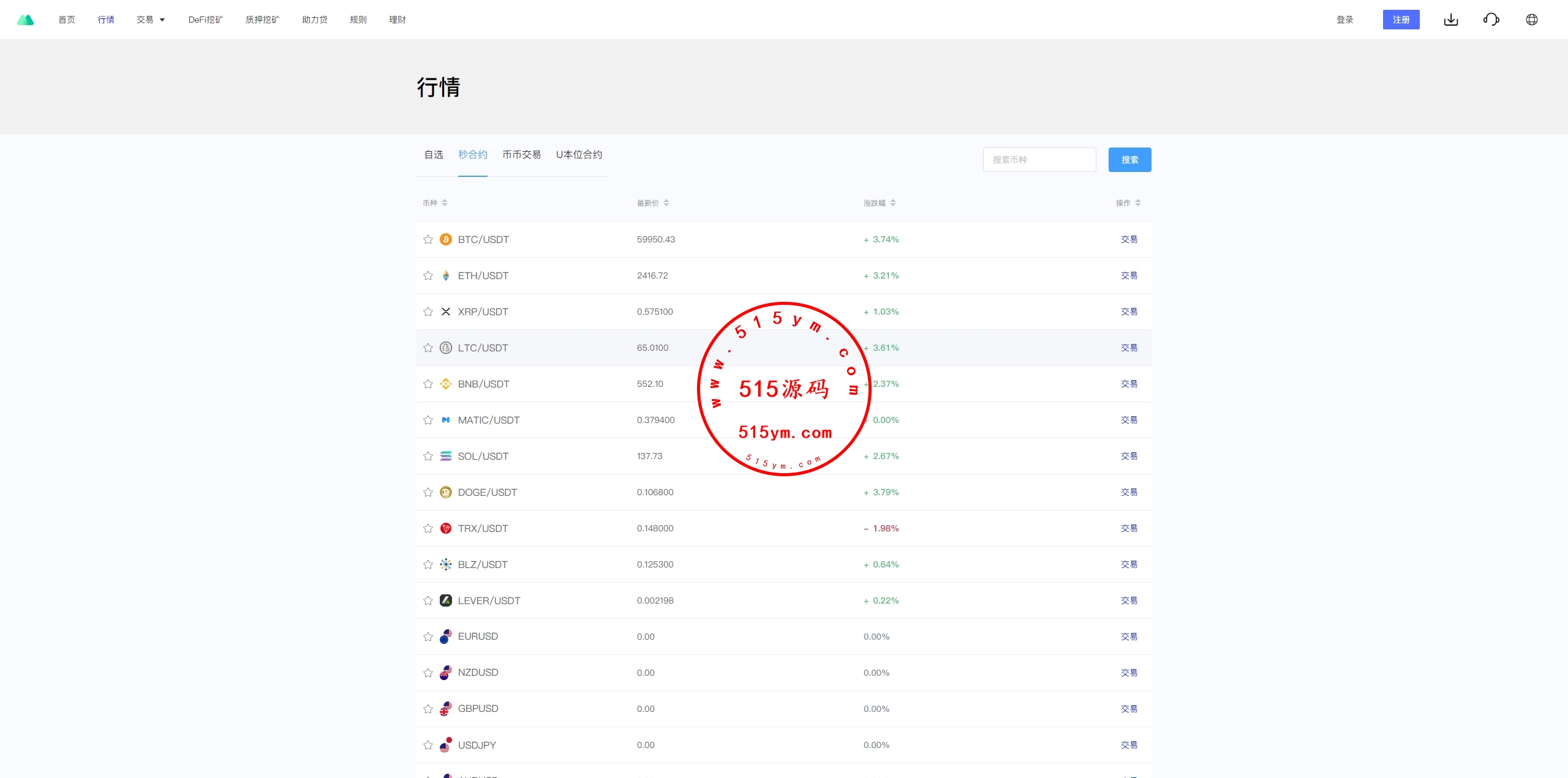Star the EURUSD pair
Image resolution: width=1568 pixels, height=778 pixels.
(428, 637)
